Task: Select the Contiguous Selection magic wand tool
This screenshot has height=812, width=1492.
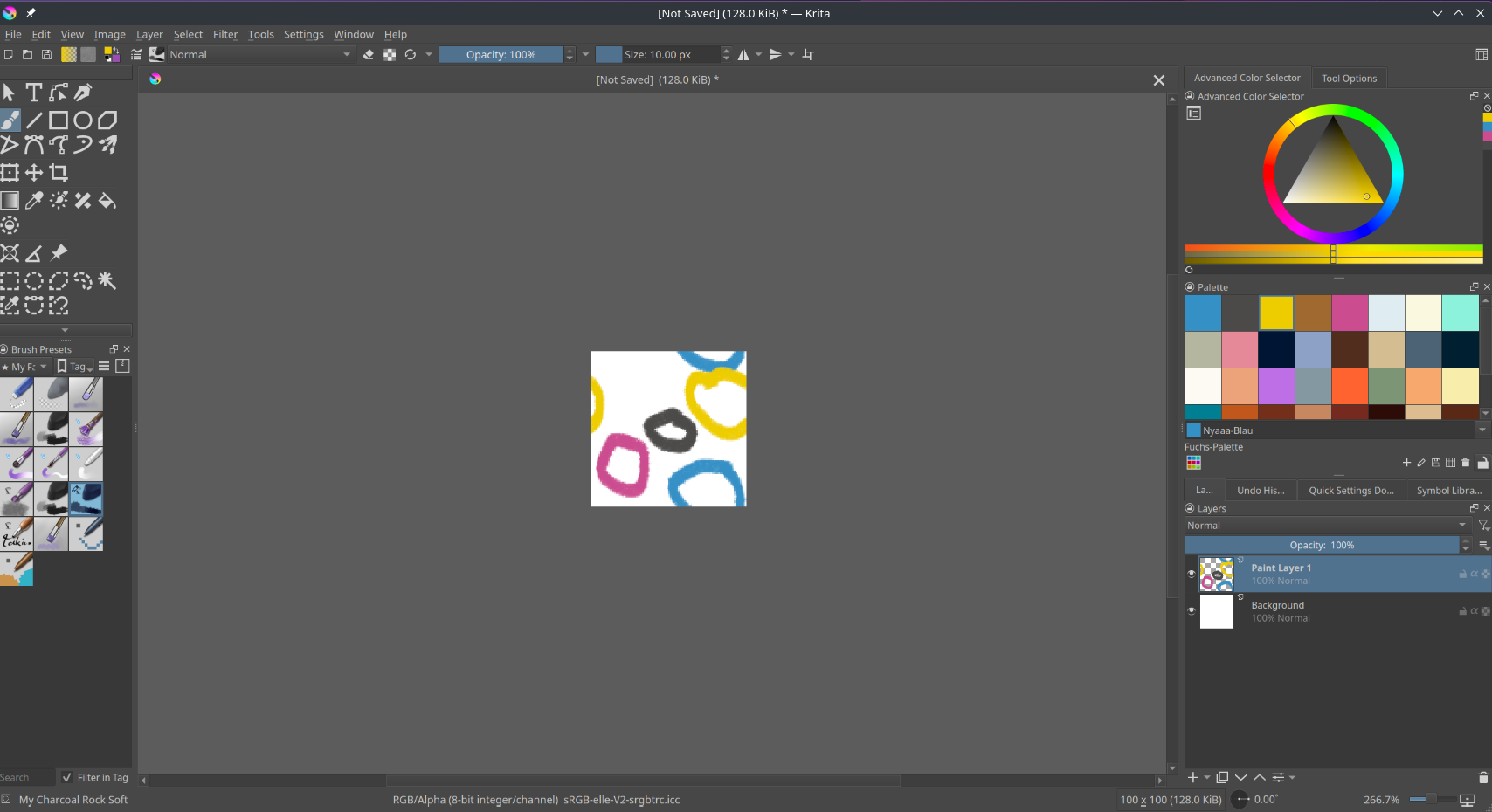Action: pos(107,281)
